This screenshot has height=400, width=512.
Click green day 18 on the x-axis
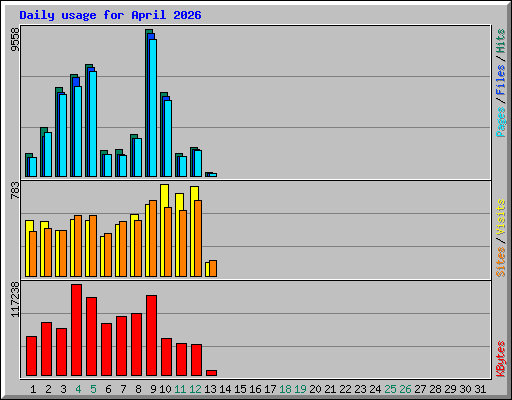pyautogui.click(x=285, y=389)
